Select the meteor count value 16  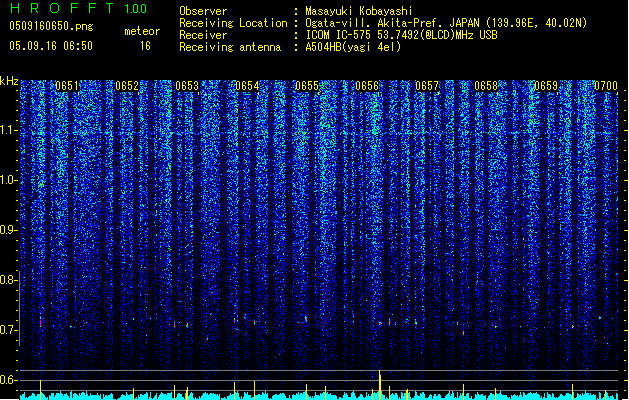click(145, 46)
